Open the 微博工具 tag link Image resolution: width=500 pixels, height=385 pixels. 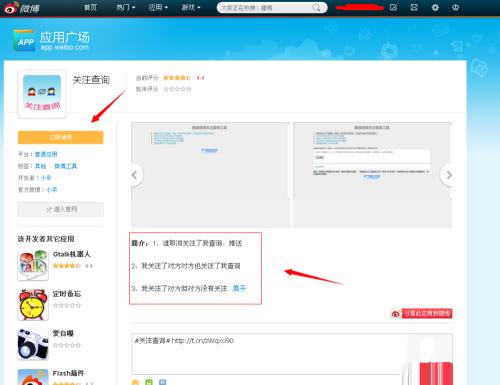tap(66, 166)
